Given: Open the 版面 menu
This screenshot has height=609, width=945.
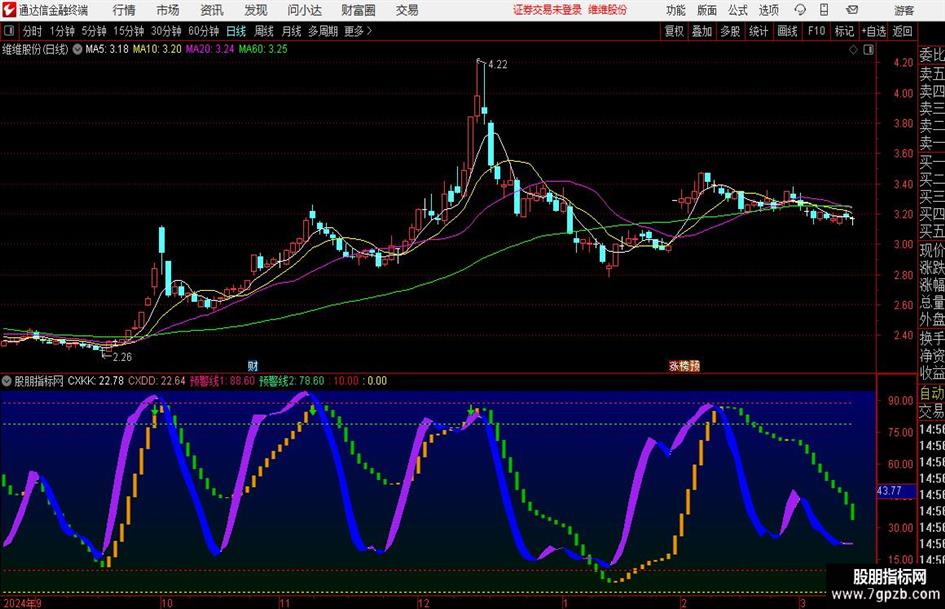Looking at the screenshot, I should pyautogui.click(x=706, y=10).
